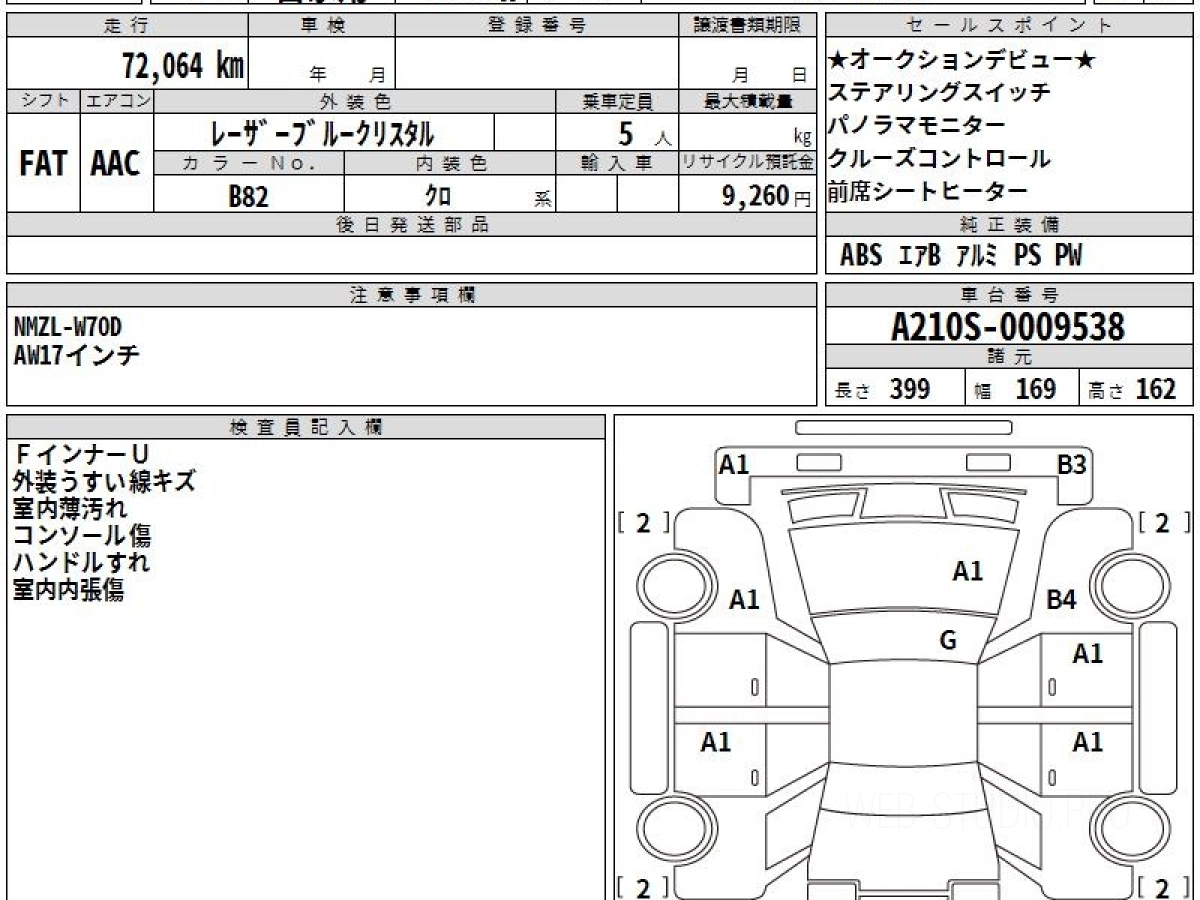Select color number B82

click(x=249, y=196)
